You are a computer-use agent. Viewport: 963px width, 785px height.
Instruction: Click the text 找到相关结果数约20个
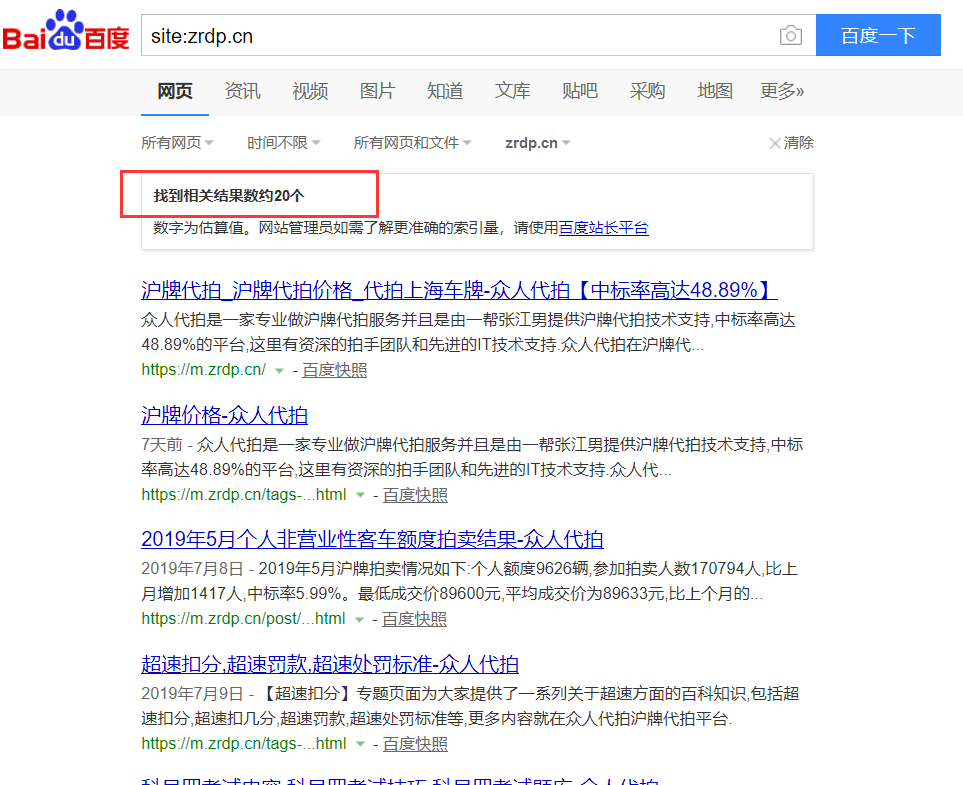pyautogui.click(x=228, y=196)
